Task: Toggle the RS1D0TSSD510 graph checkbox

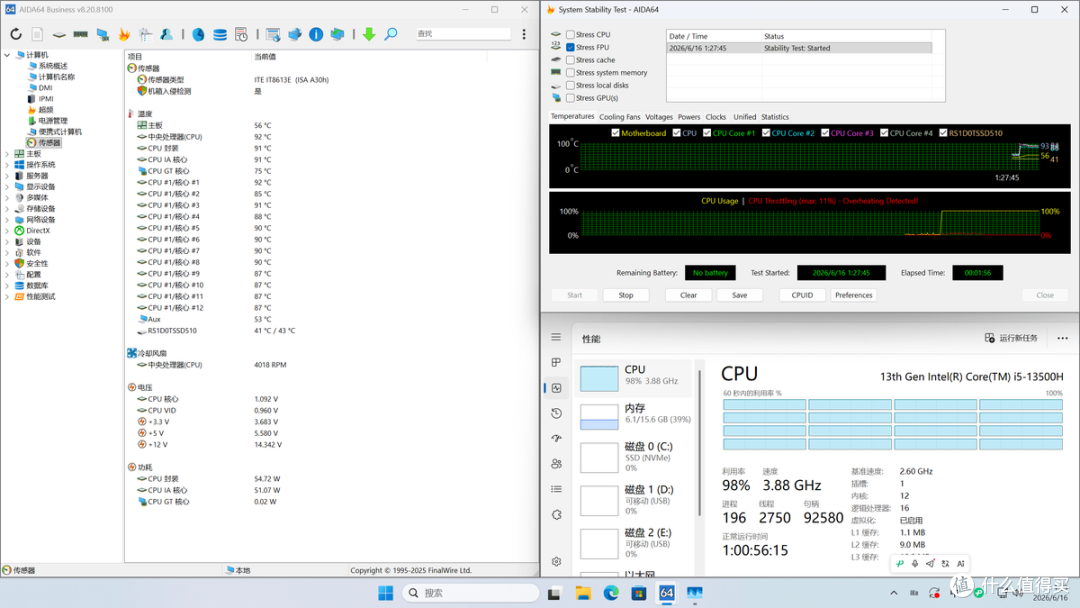Action: (x=943, y=133)
